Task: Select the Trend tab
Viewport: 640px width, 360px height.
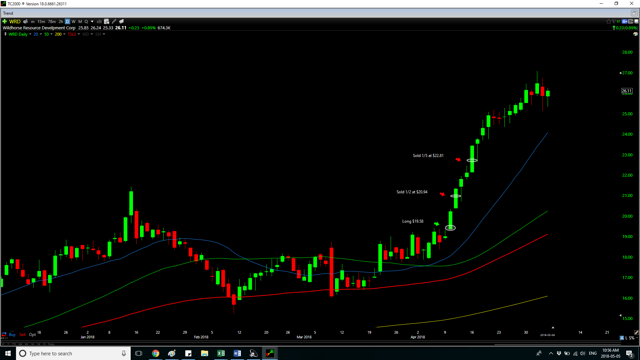Action: pos(8,13)
